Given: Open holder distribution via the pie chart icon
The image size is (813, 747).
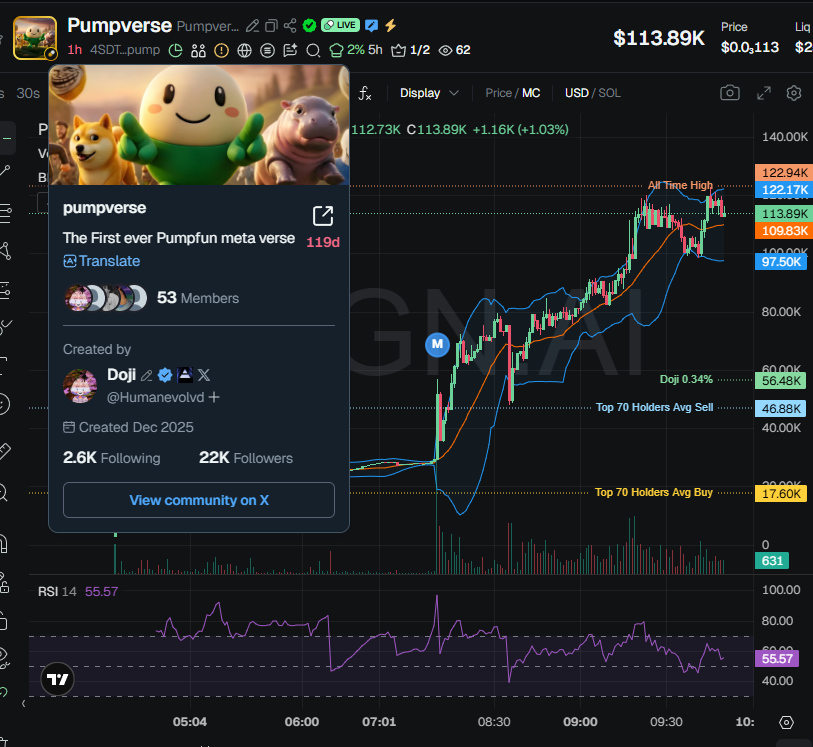Looking at the screenshot, I should [x=175, y=48].
